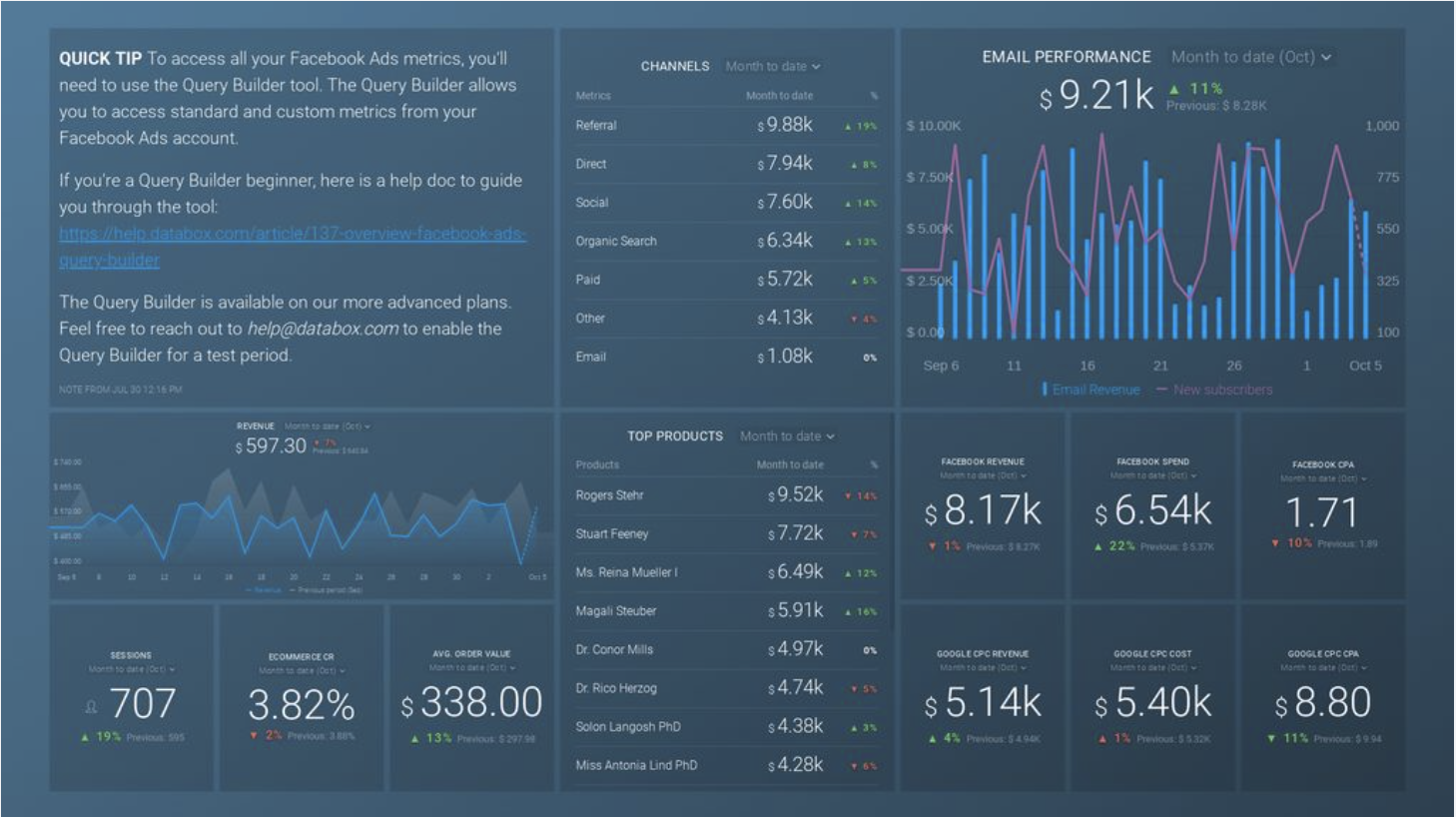Viewport: 1456px width, 817px height.
Task: Click the red arrow beside Rogers Stehr
Action: (x=848, y=496)
